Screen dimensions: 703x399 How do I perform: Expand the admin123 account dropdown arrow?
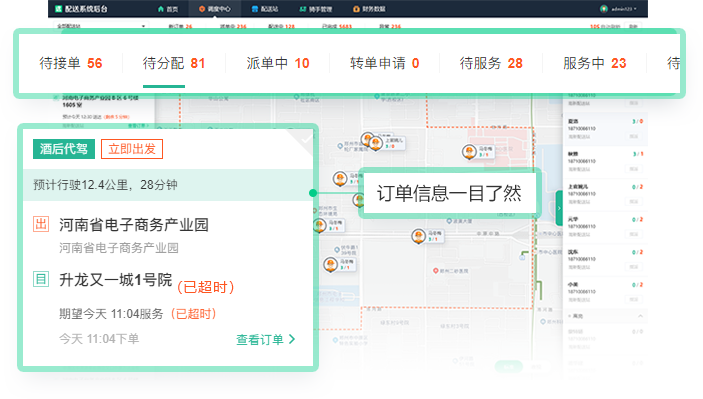(x=635, y=9)
